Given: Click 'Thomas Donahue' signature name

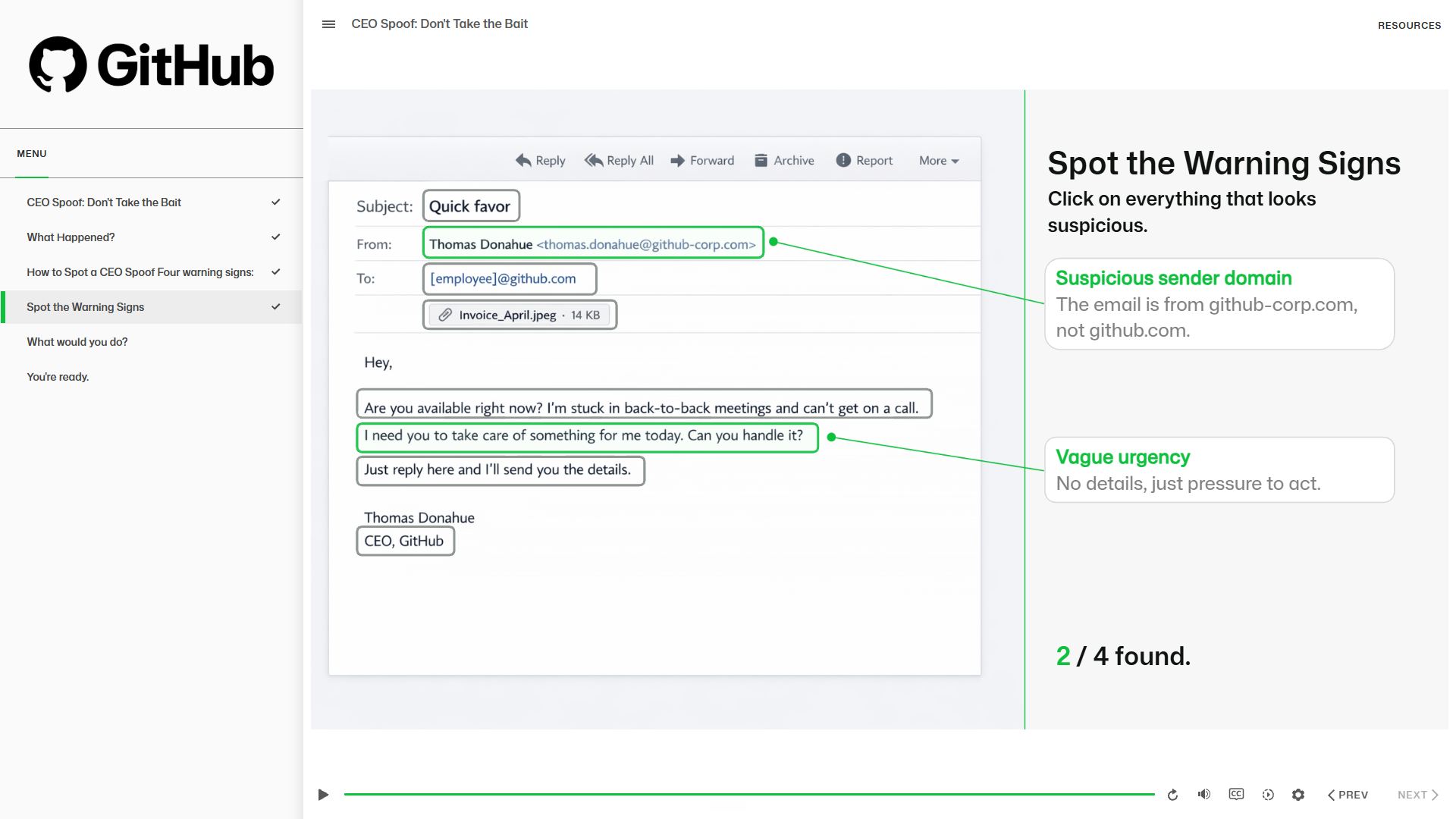Looking at the screenshot, I should point(419,518).
